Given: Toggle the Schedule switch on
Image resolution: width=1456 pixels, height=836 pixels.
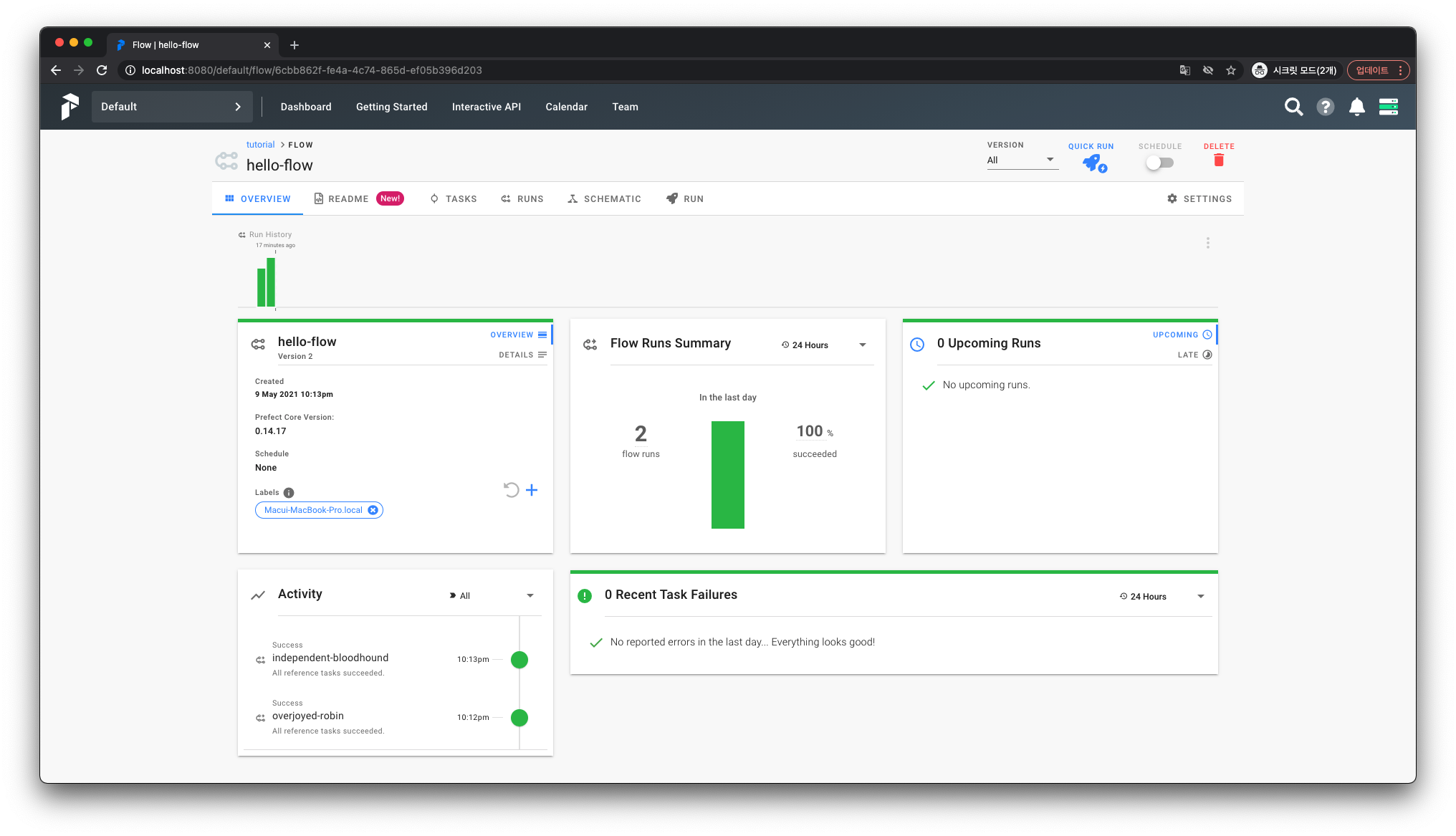Looking at the screenshot, I should coord(1159,163).
